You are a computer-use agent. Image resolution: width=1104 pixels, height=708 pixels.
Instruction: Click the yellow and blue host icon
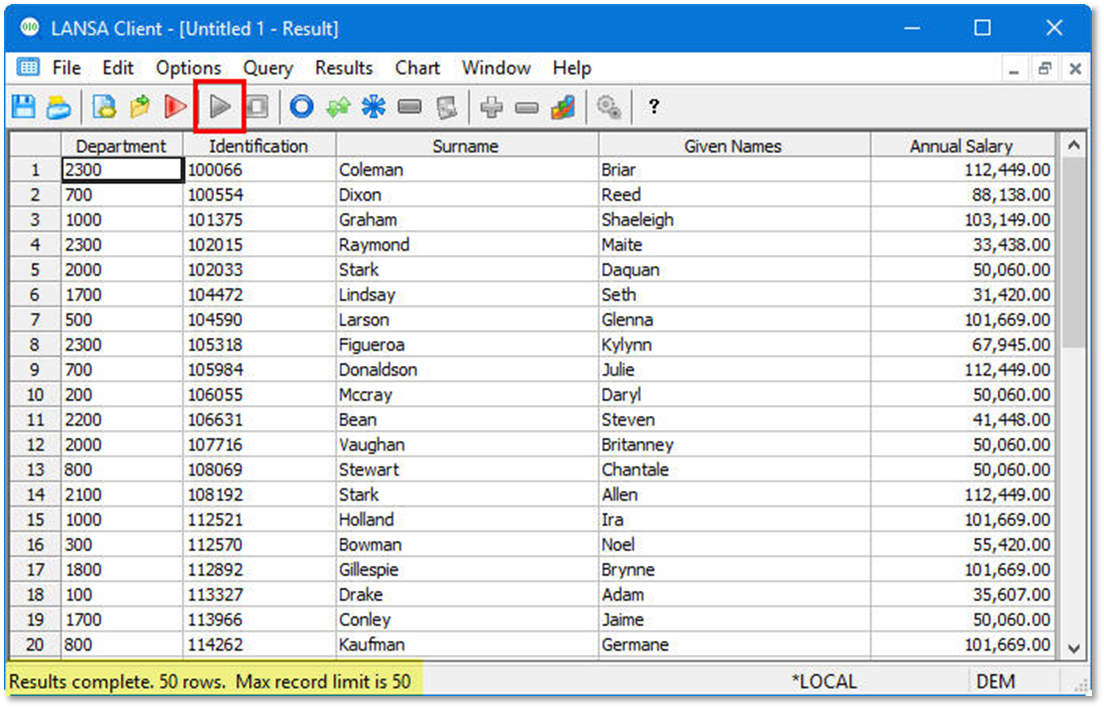click(x=59, y=107)
